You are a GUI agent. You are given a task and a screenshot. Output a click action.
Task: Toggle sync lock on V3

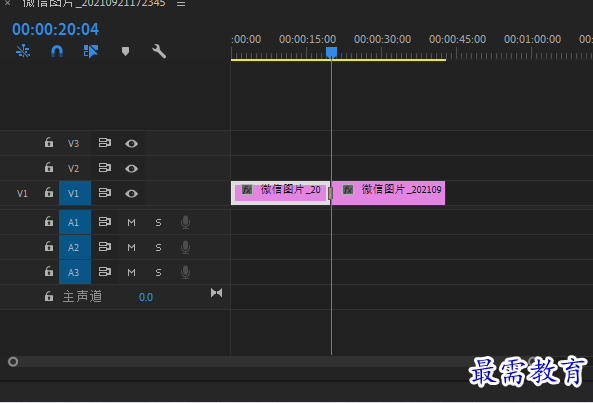[105, 143]
